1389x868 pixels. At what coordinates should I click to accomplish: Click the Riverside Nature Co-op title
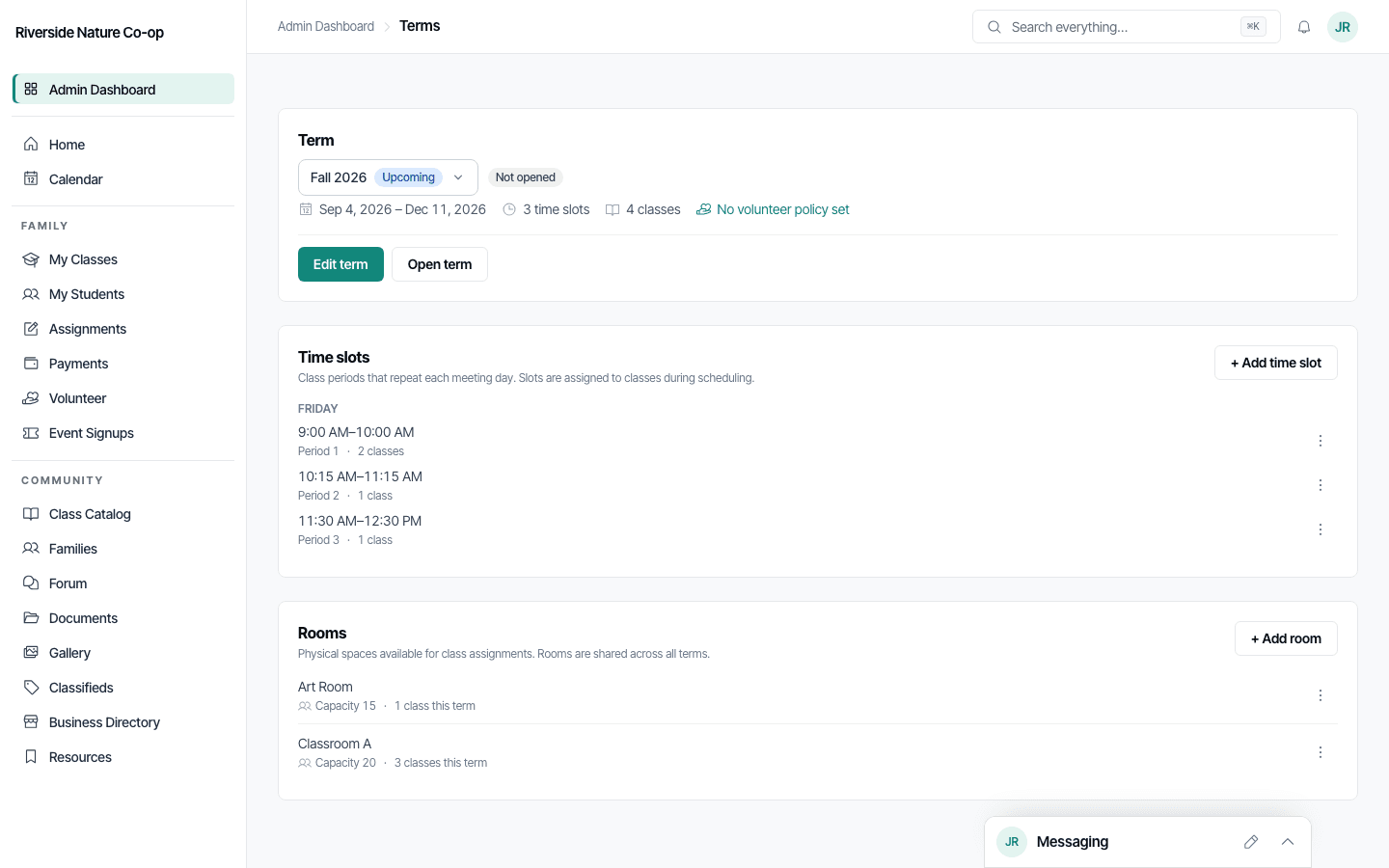[90, 33]
